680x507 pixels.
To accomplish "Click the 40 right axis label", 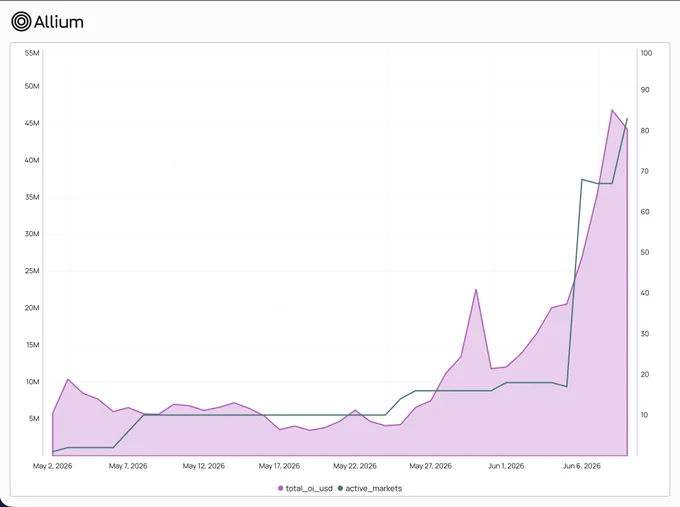I will (x=645, y=293).
